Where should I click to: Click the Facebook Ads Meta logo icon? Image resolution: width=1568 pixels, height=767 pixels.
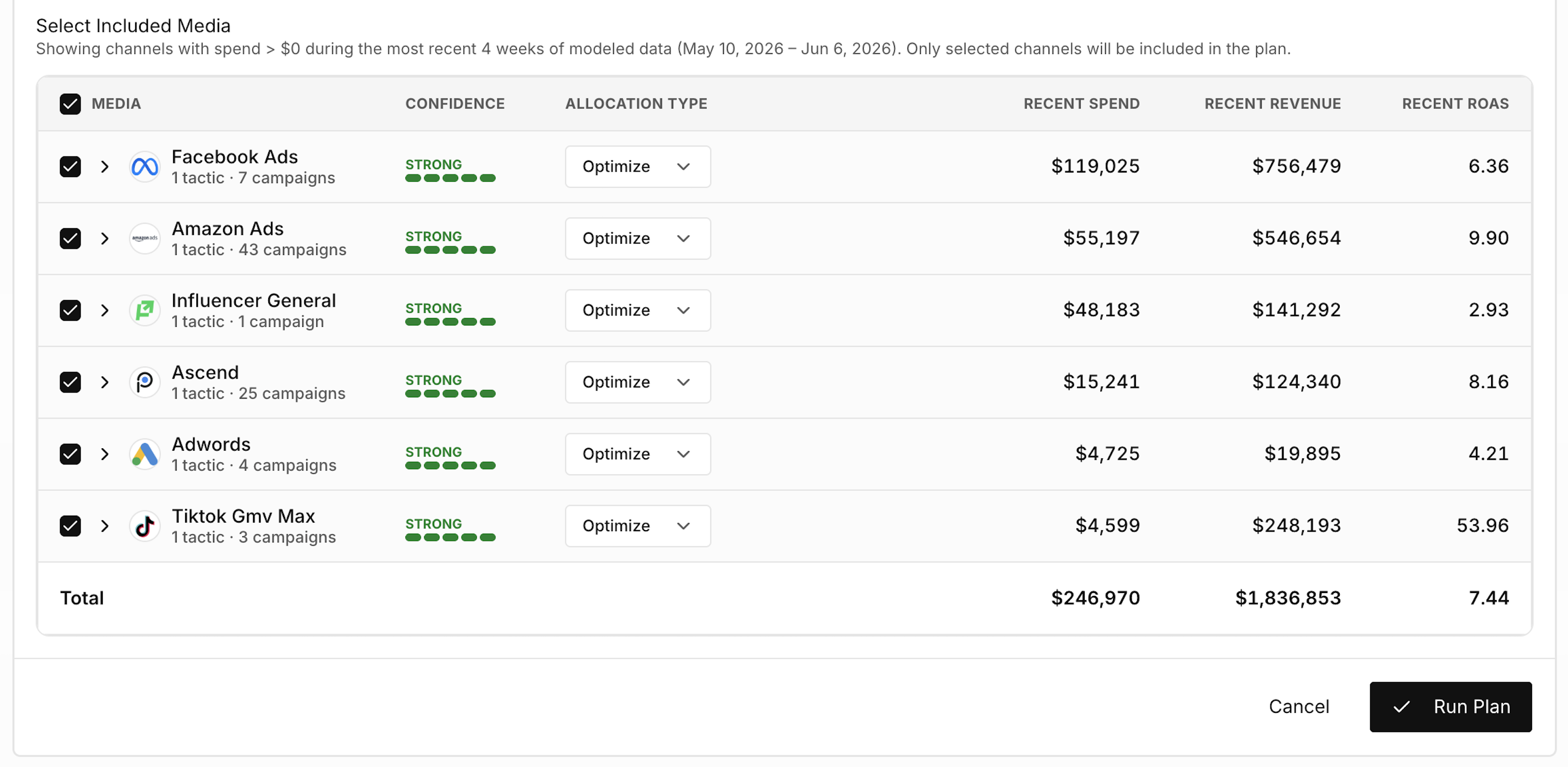tap(145, 166)
